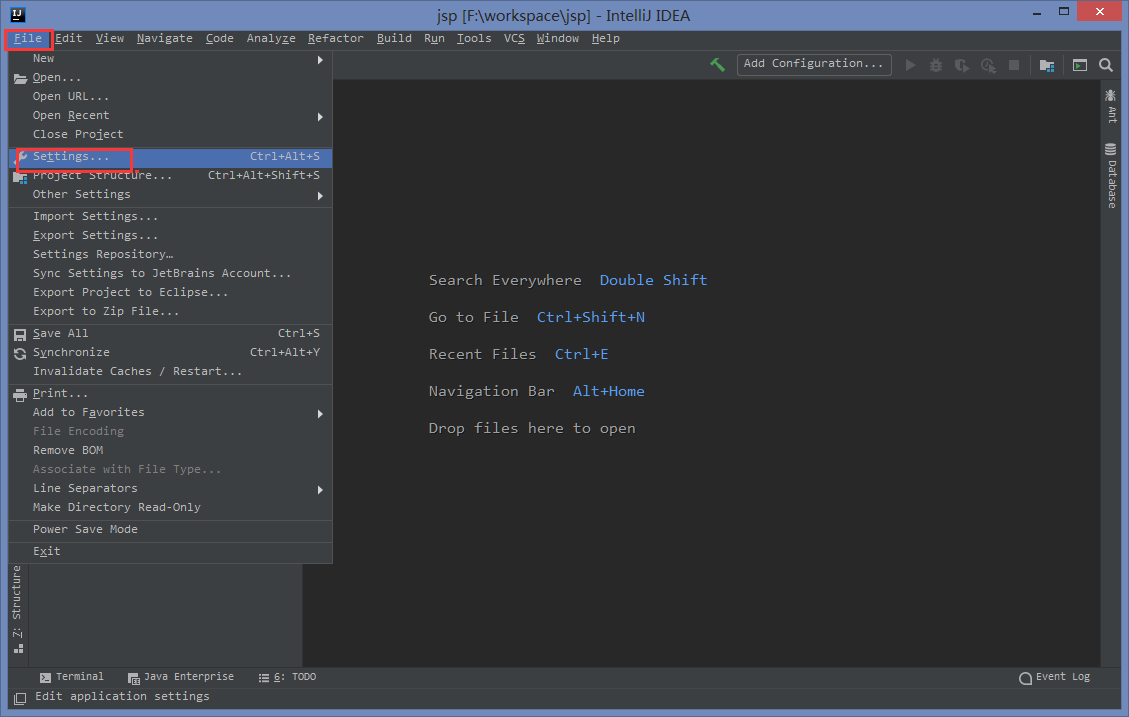Select Close Project menu entry
Screen dimensions: 1129x717
(171, 135)
